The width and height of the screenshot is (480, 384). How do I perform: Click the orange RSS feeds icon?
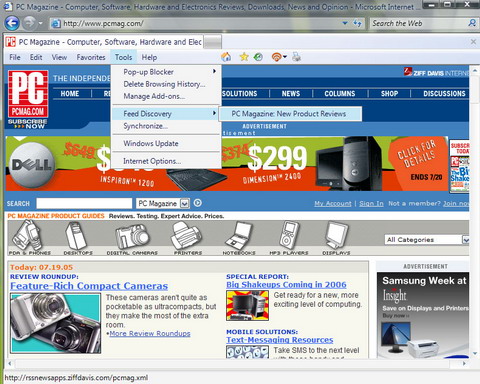point(276,57)
